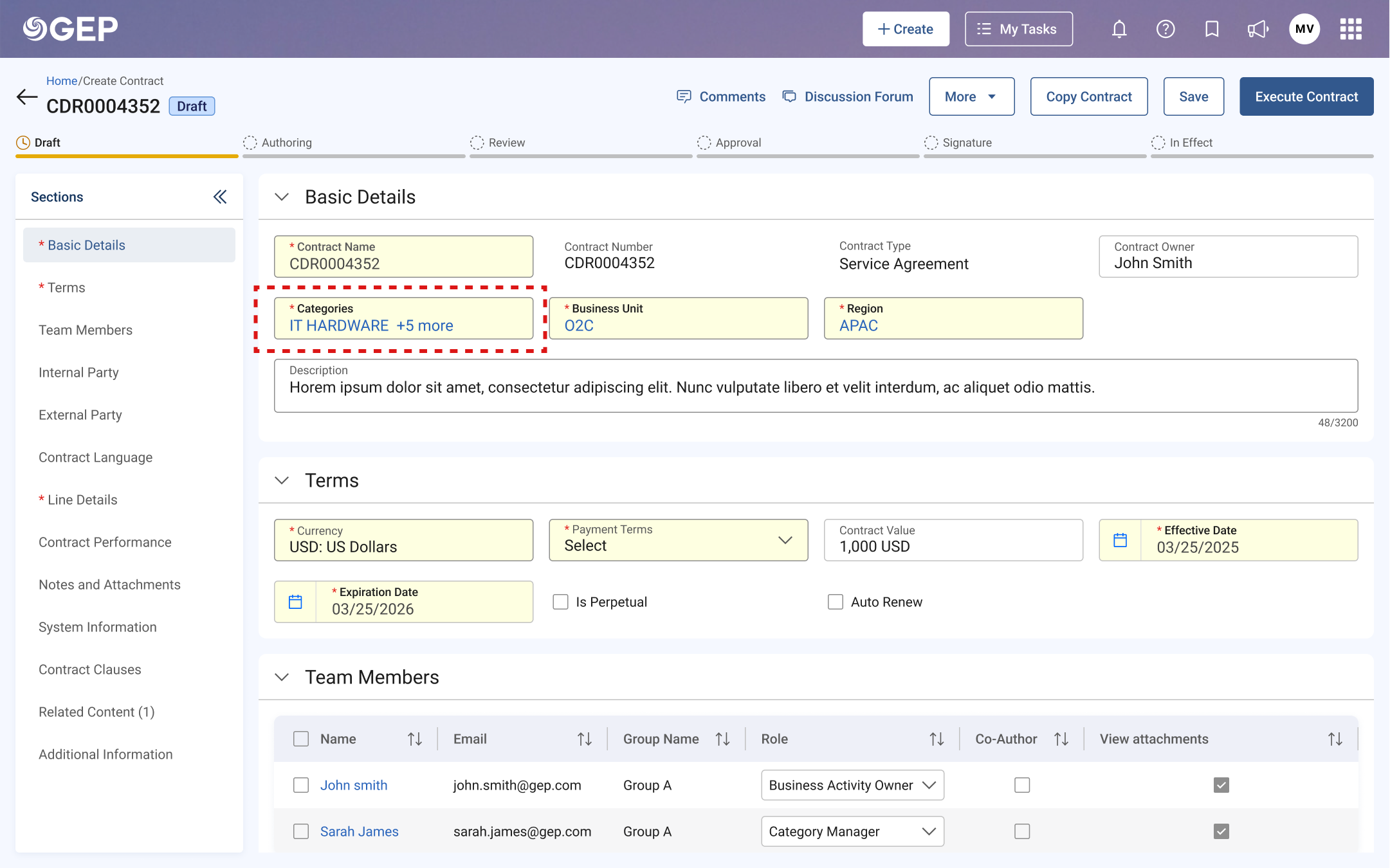Click the help question mark icon
The width and height of the screenshot is (1390, 868).
(1166, 29)
